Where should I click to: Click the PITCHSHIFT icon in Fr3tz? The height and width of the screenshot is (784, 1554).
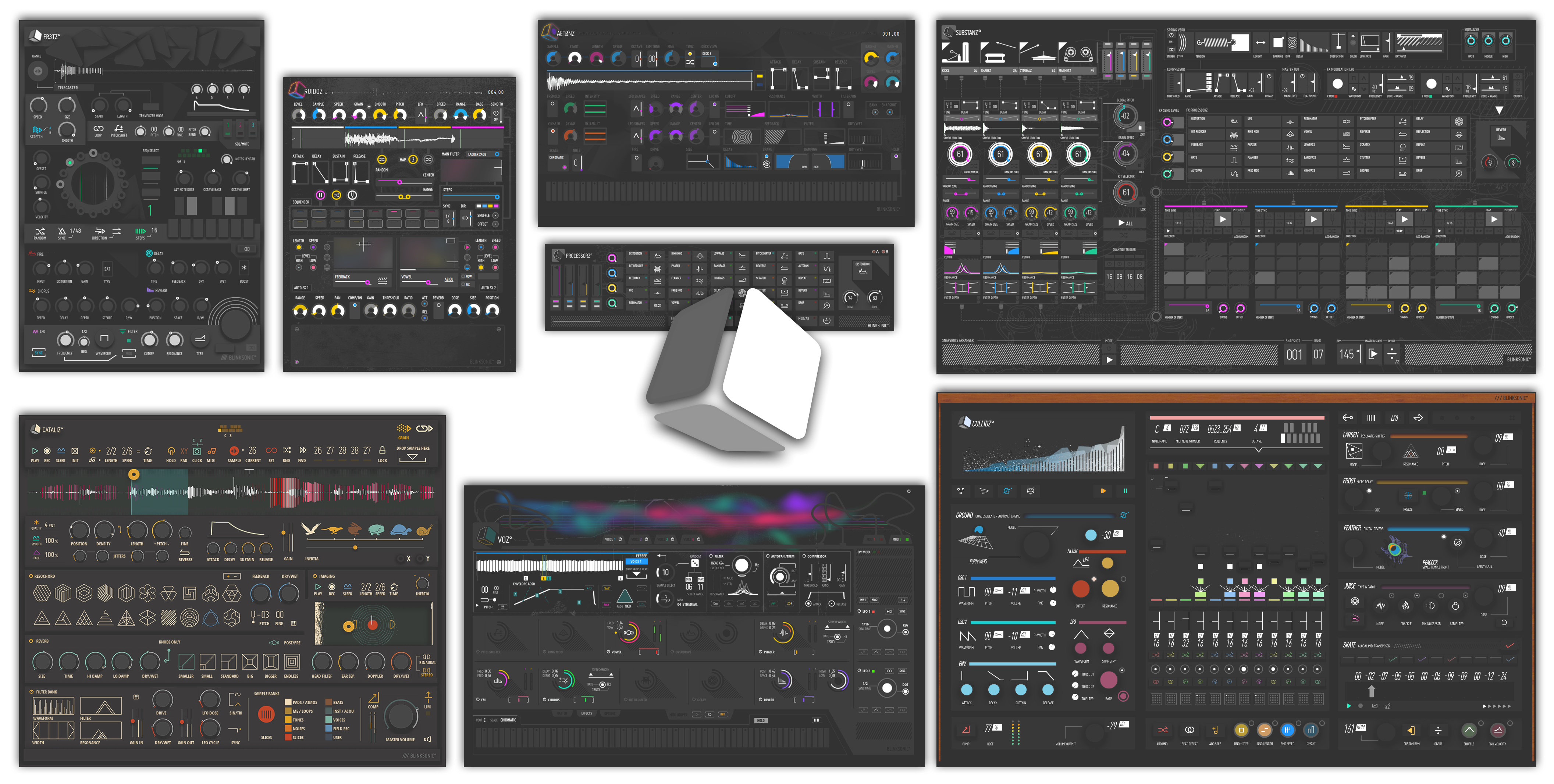(119, 128)
